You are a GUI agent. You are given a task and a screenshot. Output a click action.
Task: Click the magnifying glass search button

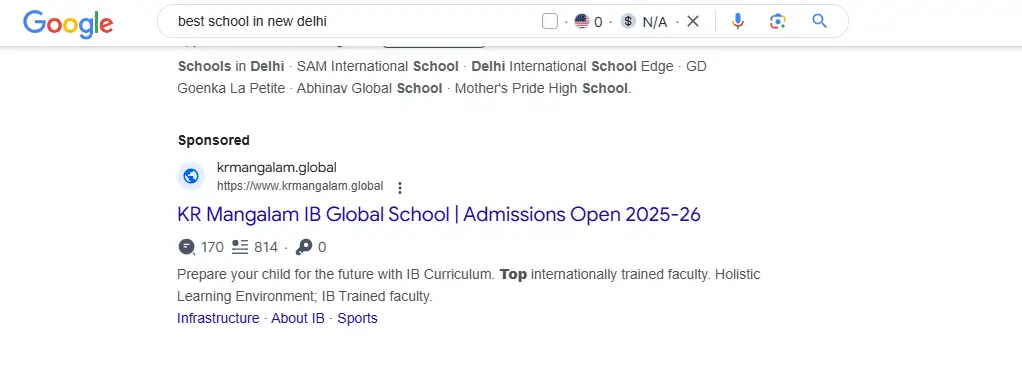tap(819, 21)
